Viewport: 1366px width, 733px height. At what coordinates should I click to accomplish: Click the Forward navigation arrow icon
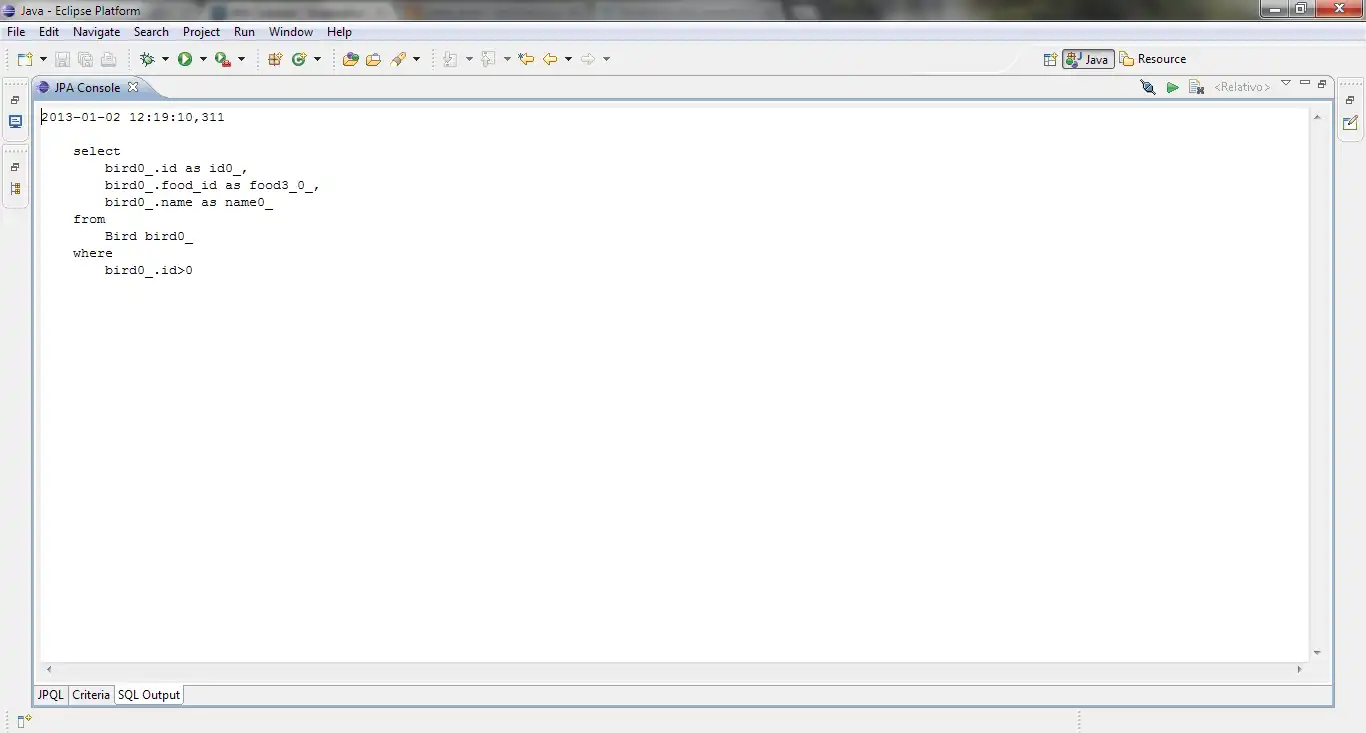(x=588, y=59)
